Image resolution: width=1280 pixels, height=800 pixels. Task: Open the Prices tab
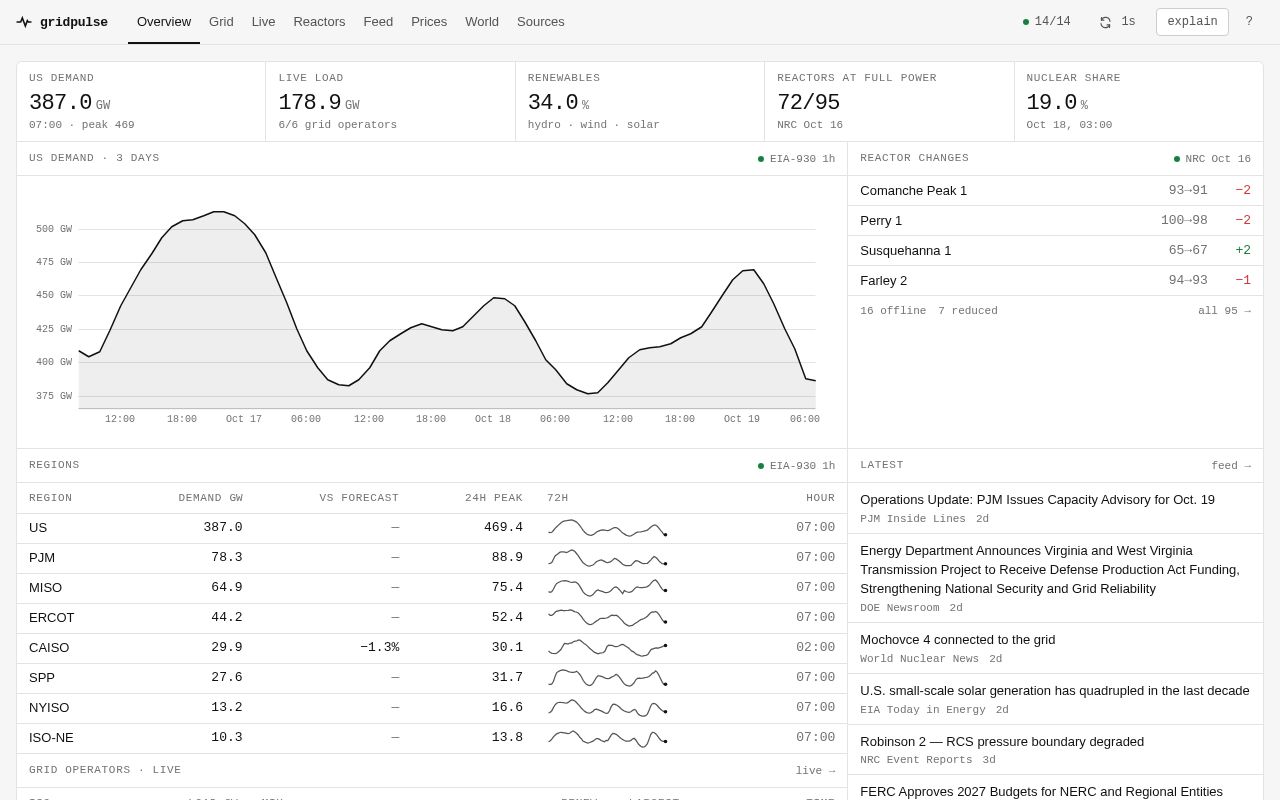(429, 22)
